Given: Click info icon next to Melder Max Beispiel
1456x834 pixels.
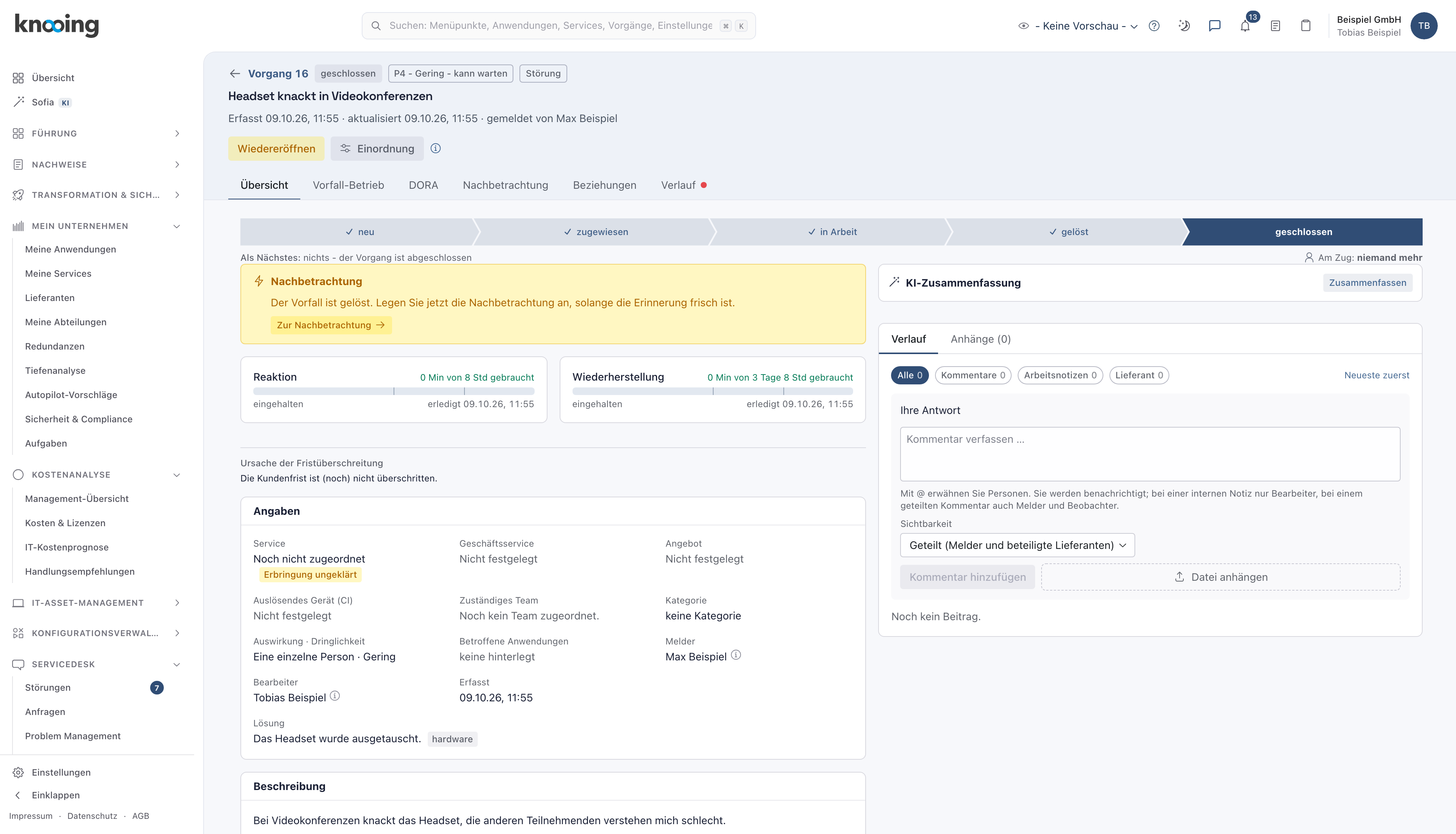Looking at the screenshot, I should click(736, 655).
